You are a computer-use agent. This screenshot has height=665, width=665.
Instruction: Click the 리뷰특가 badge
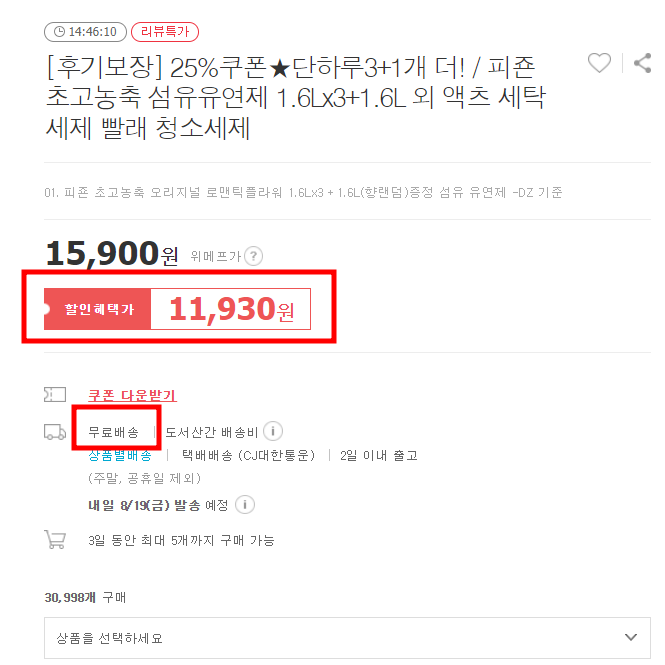click(x=165, y=32)
